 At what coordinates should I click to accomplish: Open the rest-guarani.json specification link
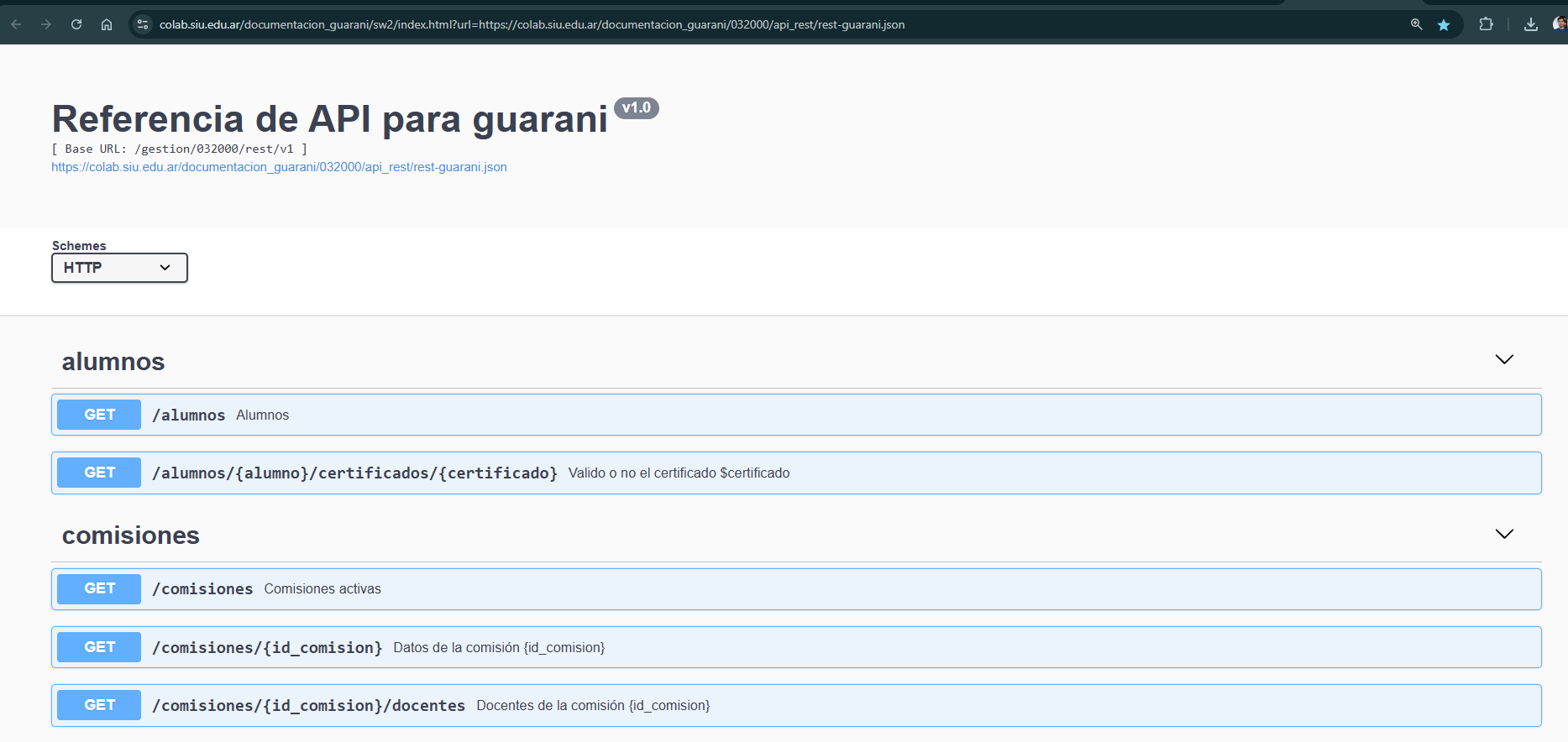(x=279, y=167)
